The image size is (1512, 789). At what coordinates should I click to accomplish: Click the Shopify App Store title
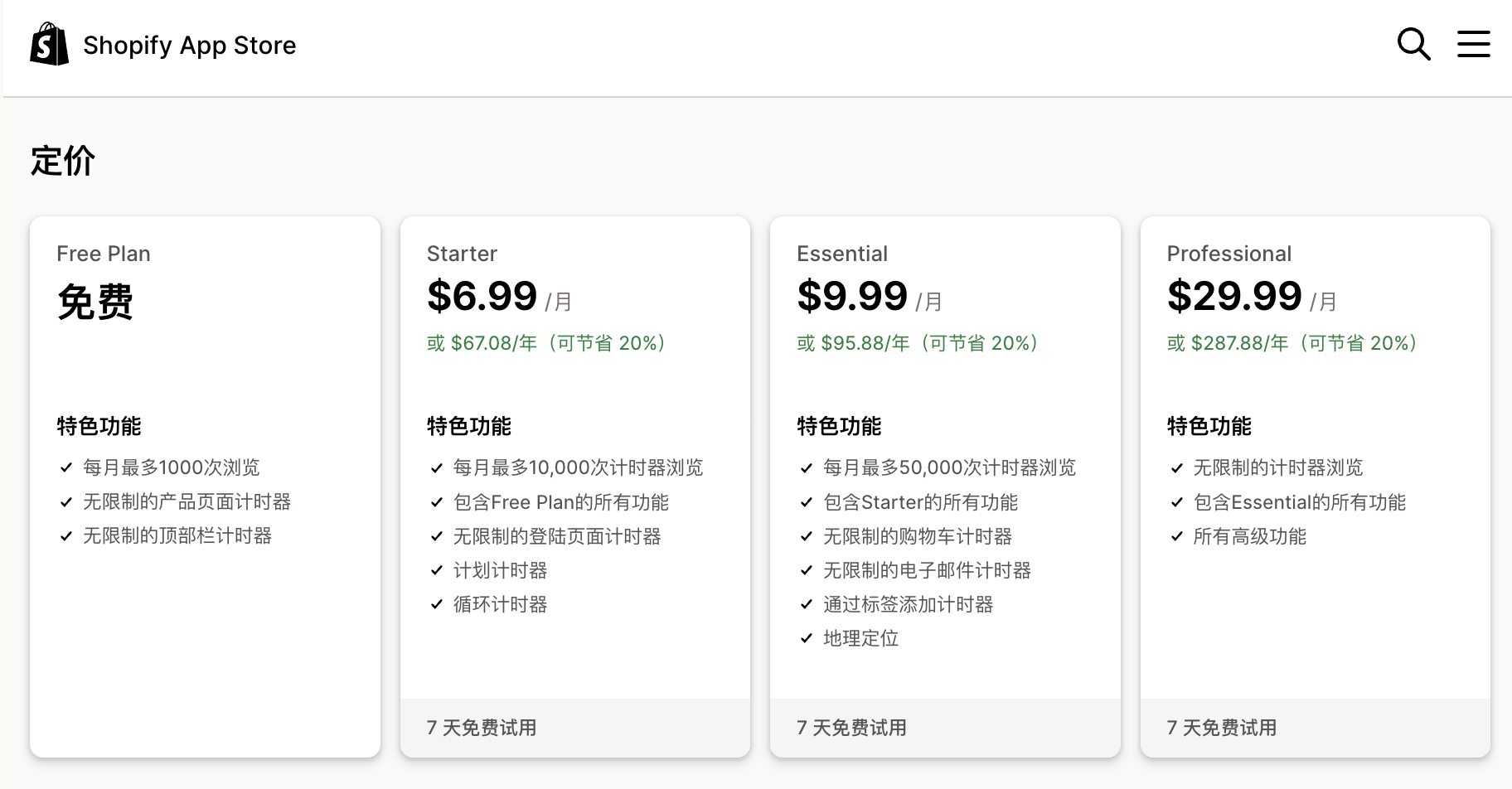[x=189, y=45]
